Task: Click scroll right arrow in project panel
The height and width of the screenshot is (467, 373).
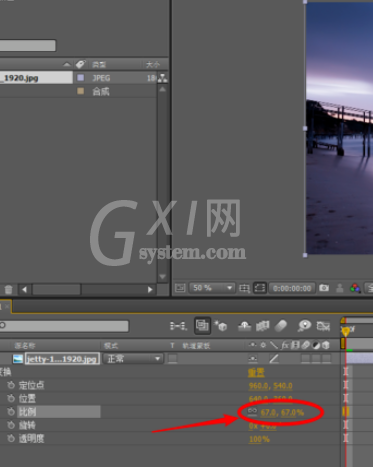Action: tap(150, 289)
